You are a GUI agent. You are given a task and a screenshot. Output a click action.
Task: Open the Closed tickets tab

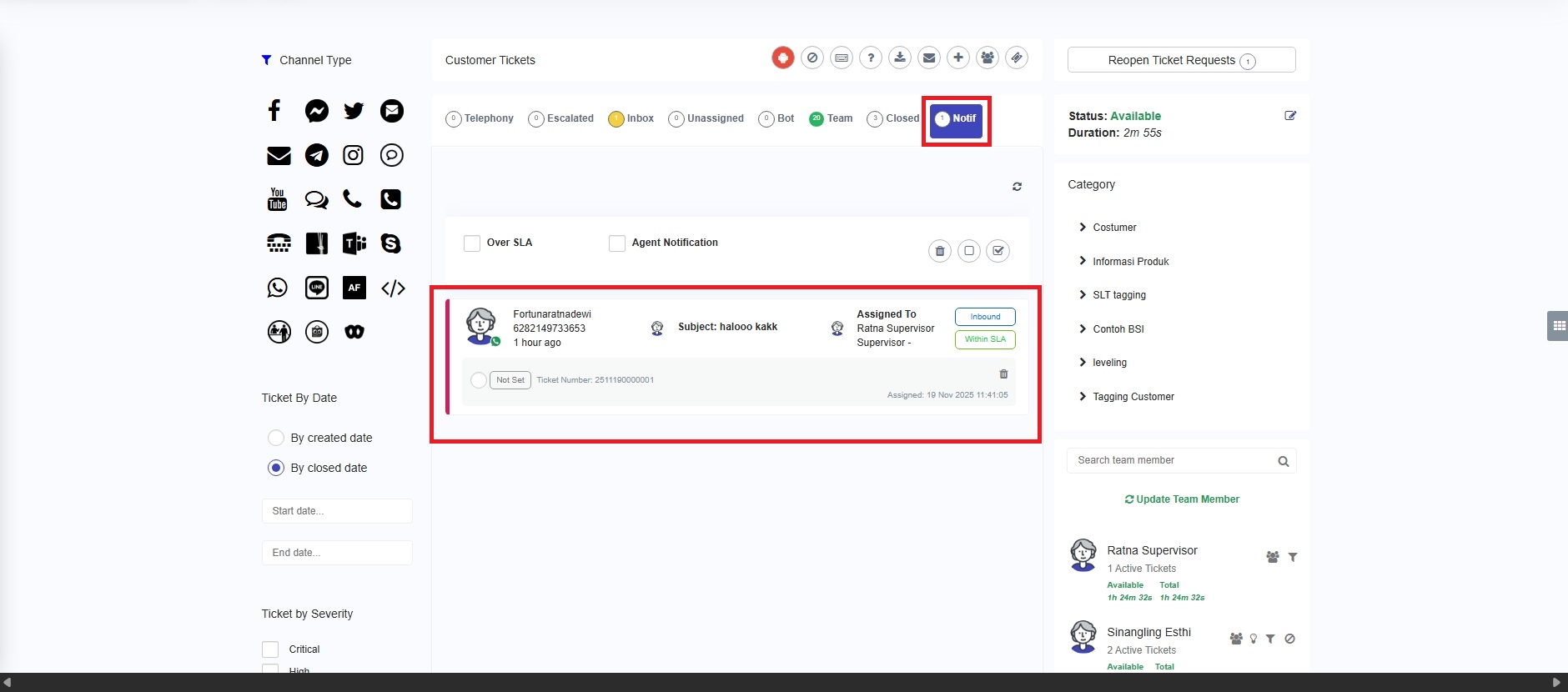(x=893, y=118)
